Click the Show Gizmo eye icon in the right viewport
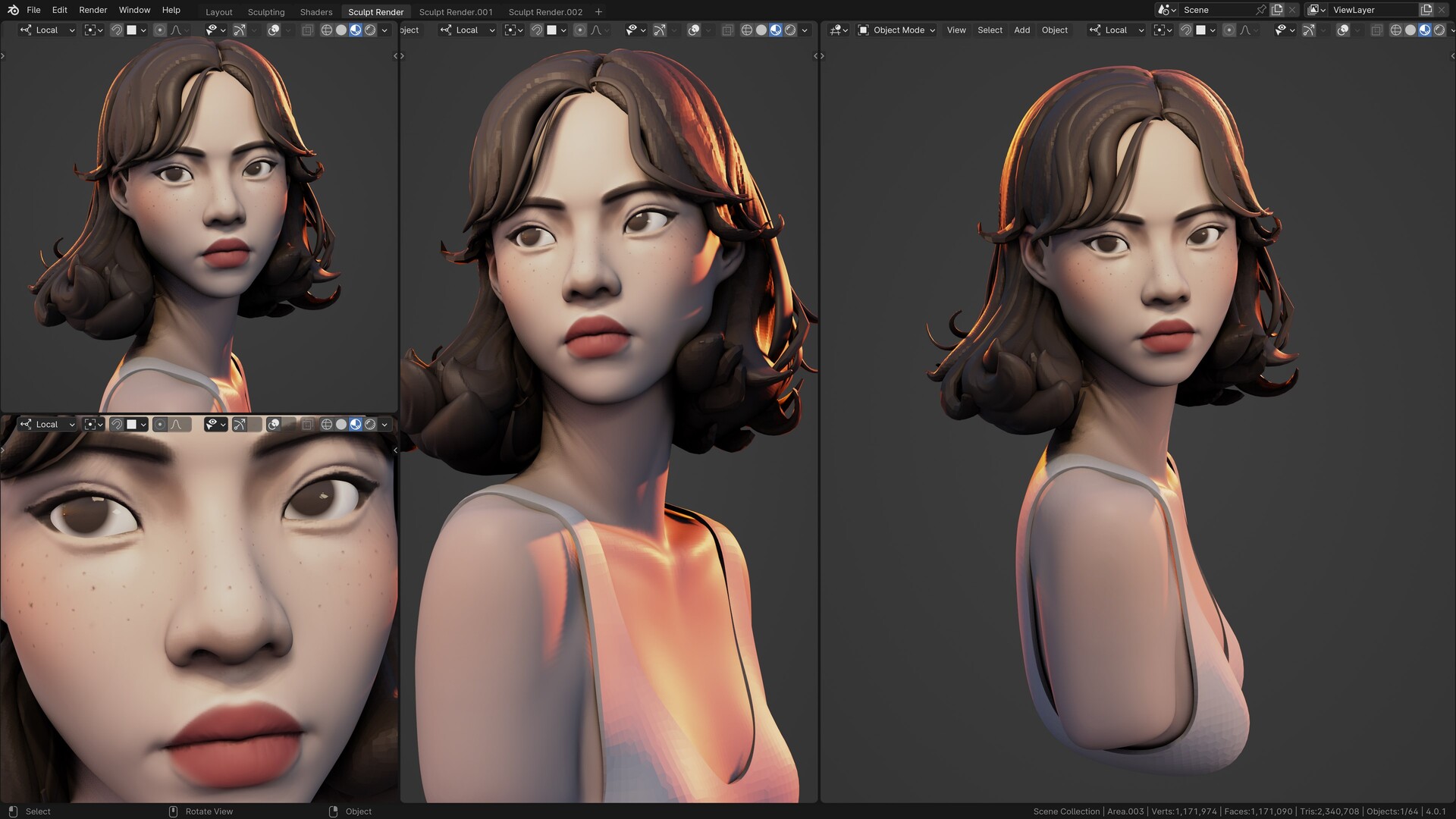The width and height of the screenshot is (1456, 819). pos(1282,30)
